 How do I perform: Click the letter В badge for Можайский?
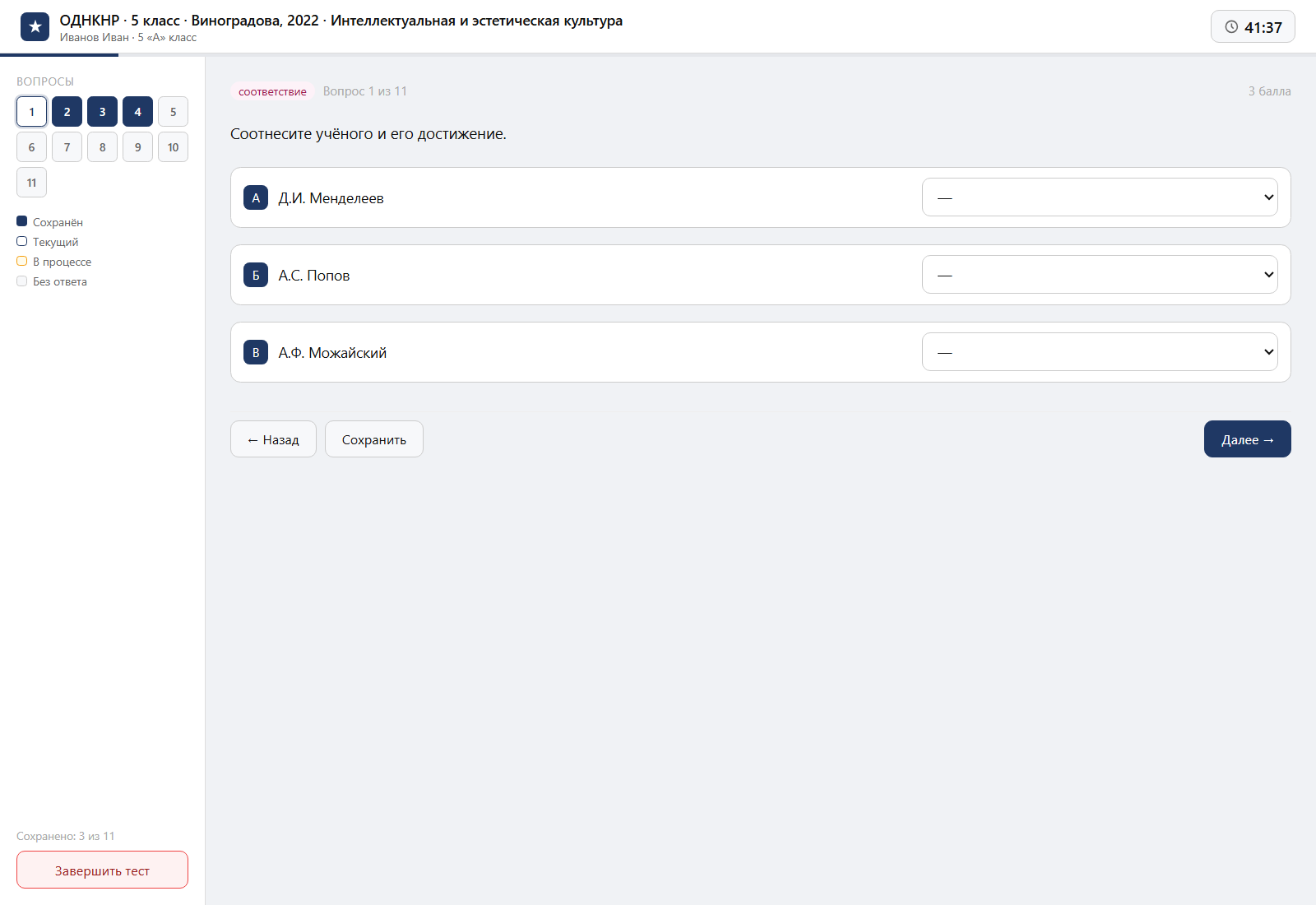pyautogui.click(x=256, y=352)
